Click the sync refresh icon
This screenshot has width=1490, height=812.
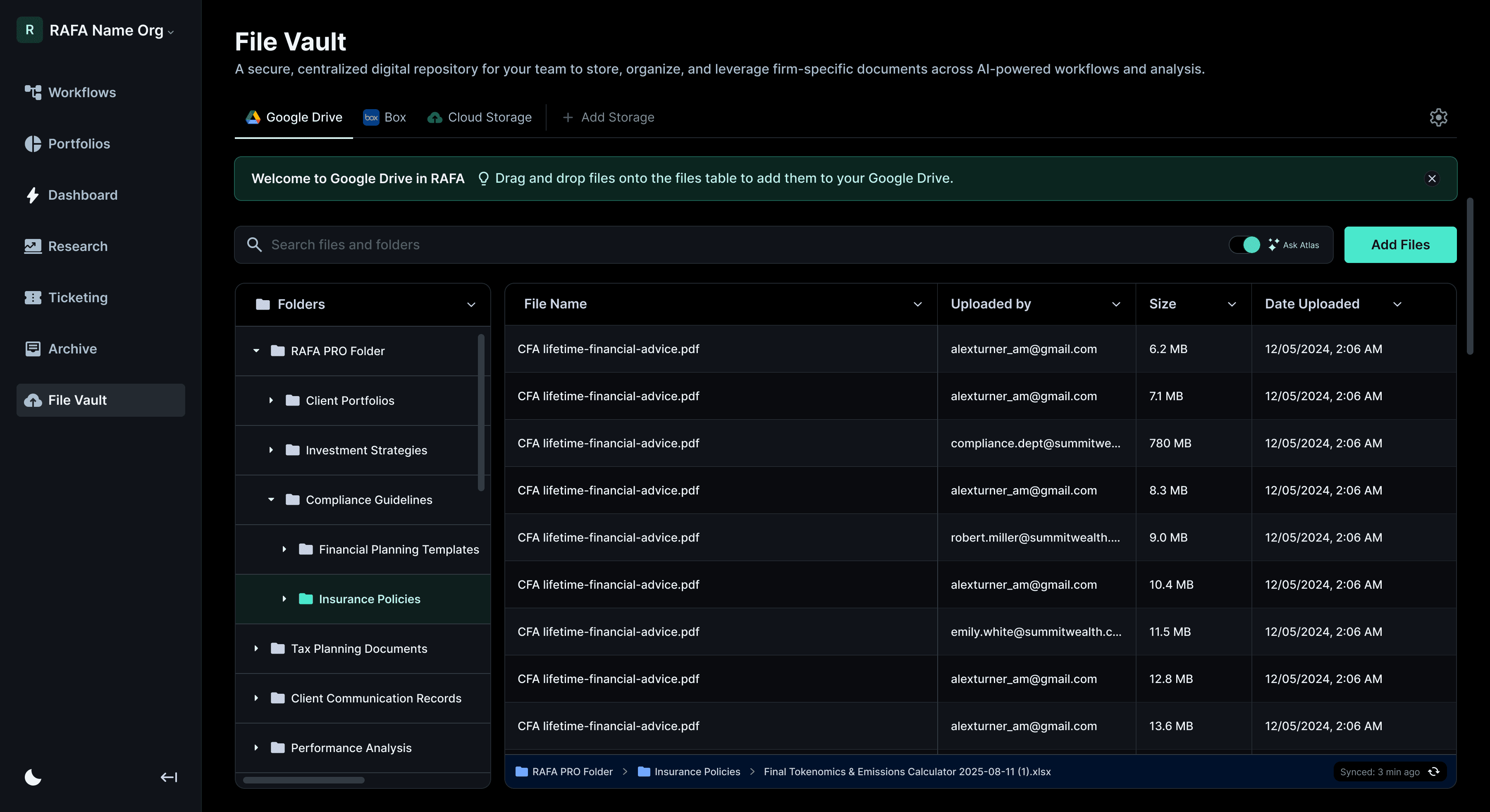(x=1434, y=771)
